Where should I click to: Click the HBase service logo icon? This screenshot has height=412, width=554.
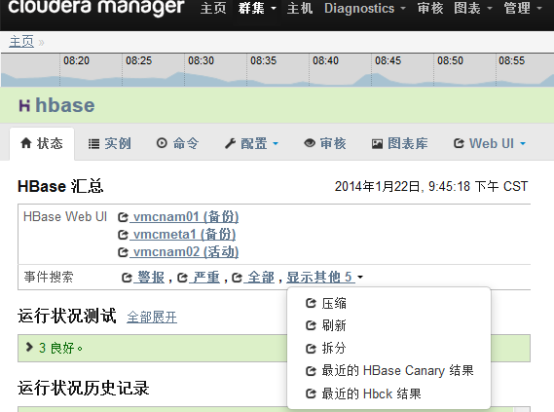pyautogui.click(x=24, y=105)
